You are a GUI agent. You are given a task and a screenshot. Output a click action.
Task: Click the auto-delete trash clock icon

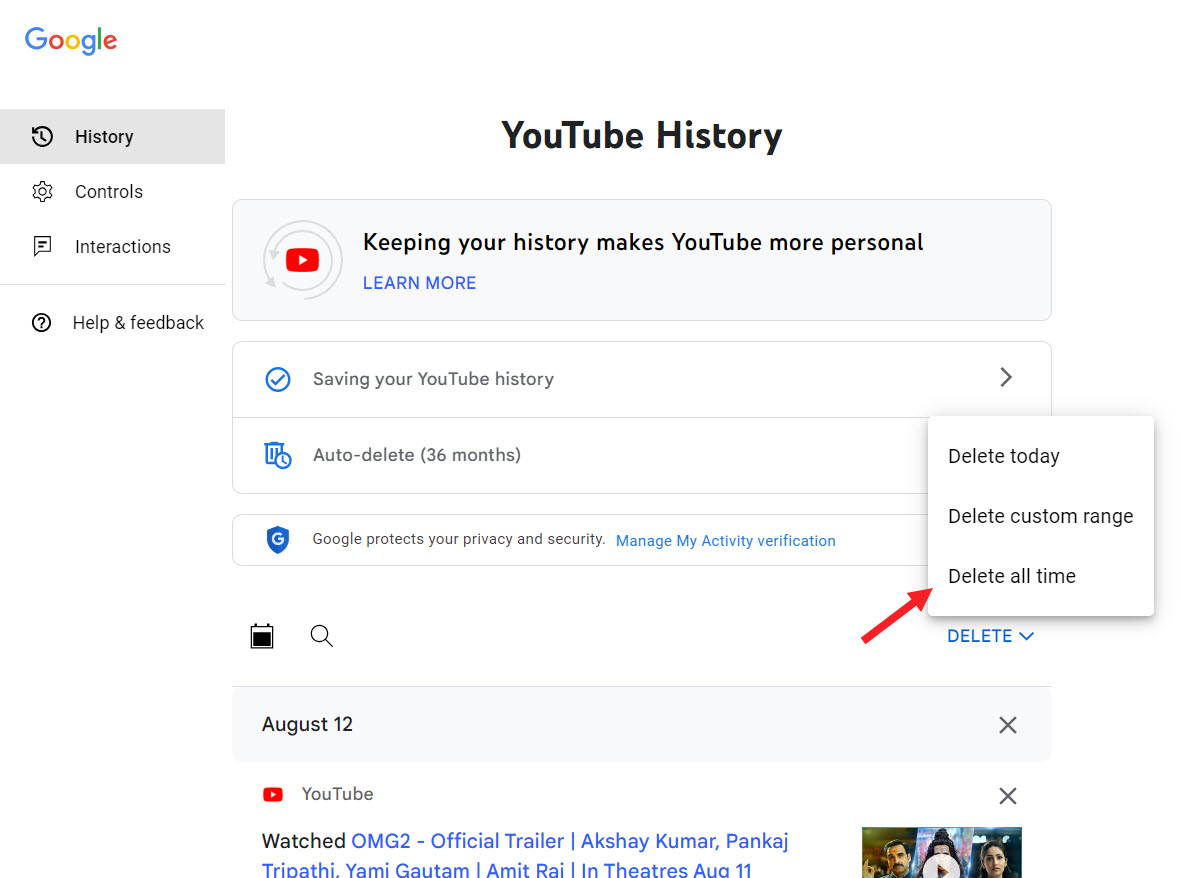click(x=278, y=455)
